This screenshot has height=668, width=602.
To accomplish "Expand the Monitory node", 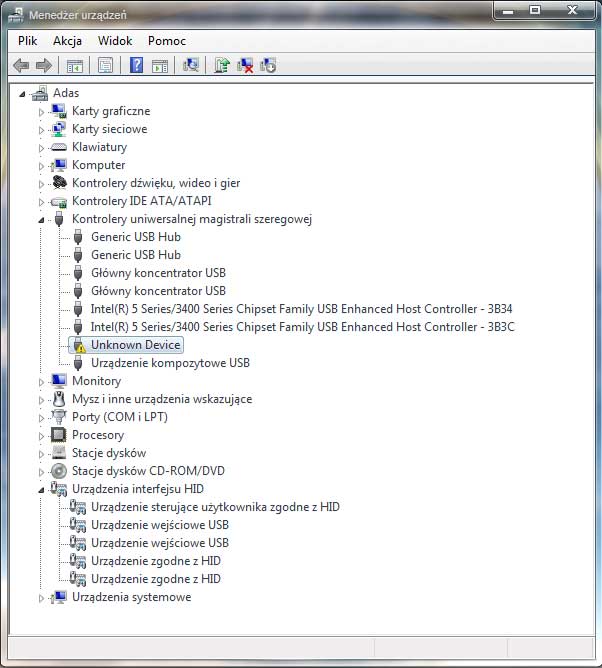I will pos(41,382).
